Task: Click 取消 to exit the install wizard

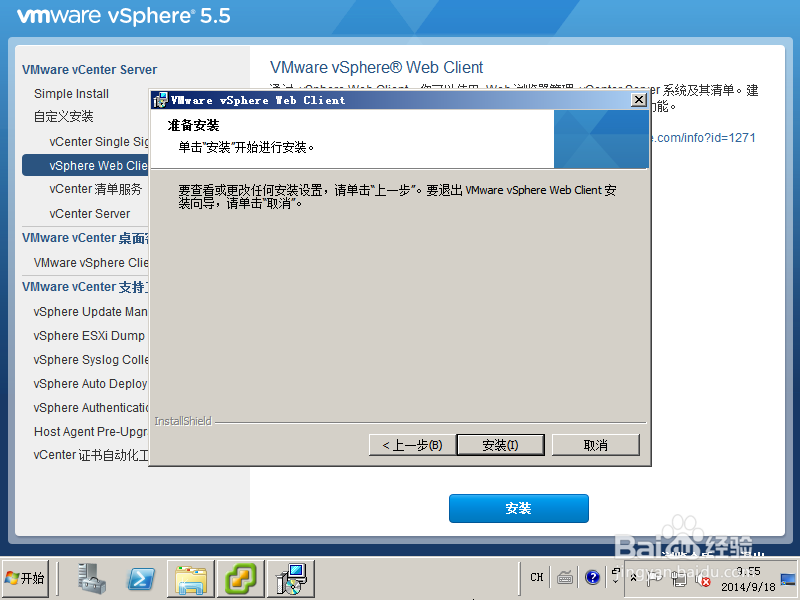Action: click(595, 444)
